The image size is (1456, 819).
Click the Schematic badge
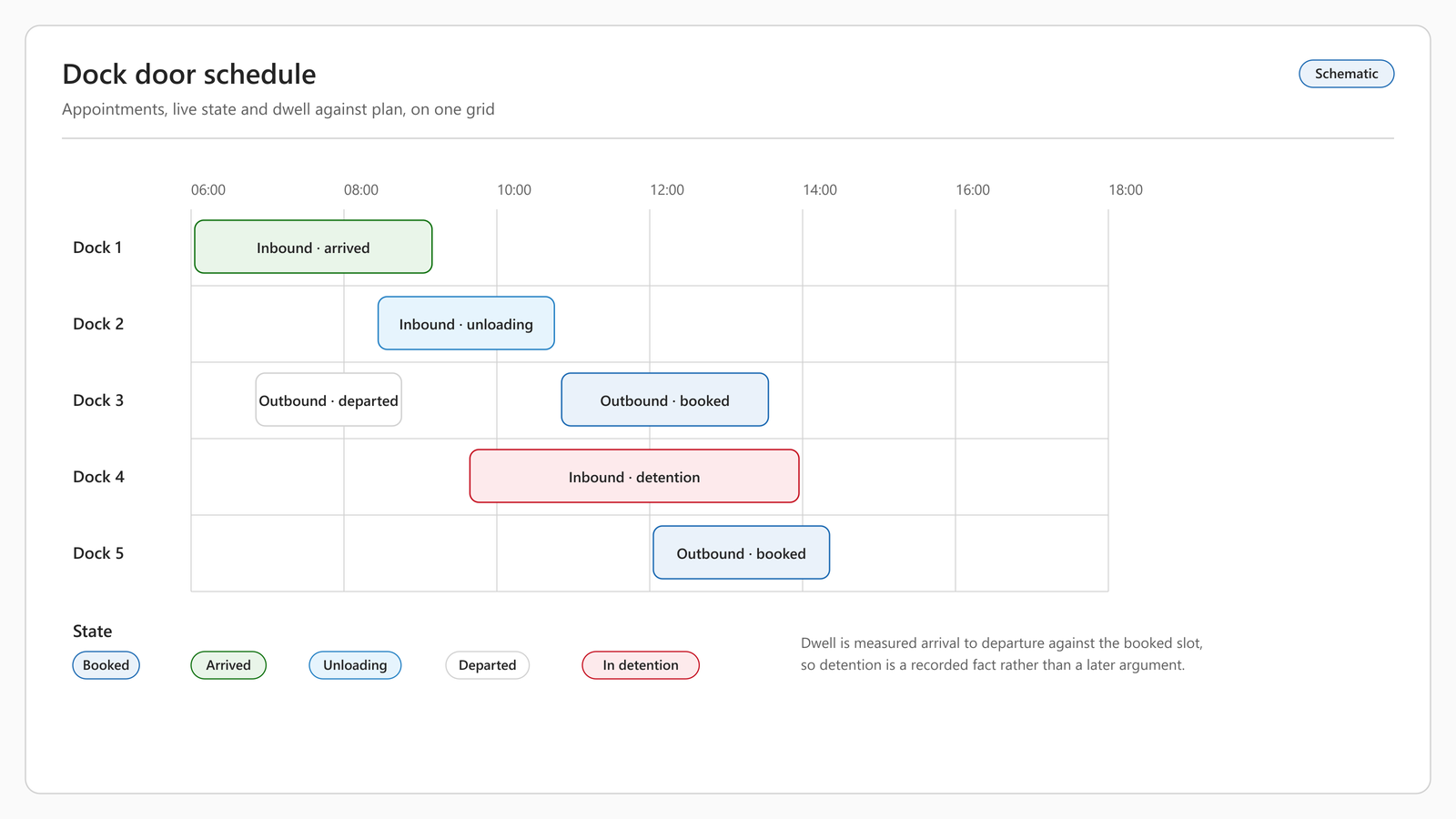(x=1346, y=74)
